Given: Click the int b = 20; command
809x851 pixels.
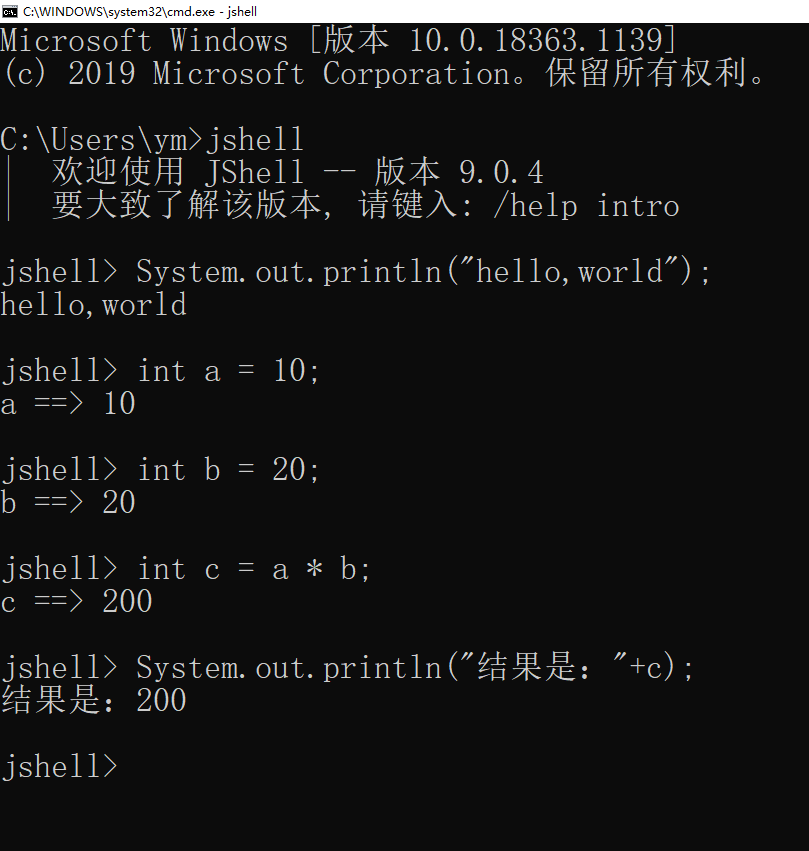Looking at the screenshot, I should (228, 469).
